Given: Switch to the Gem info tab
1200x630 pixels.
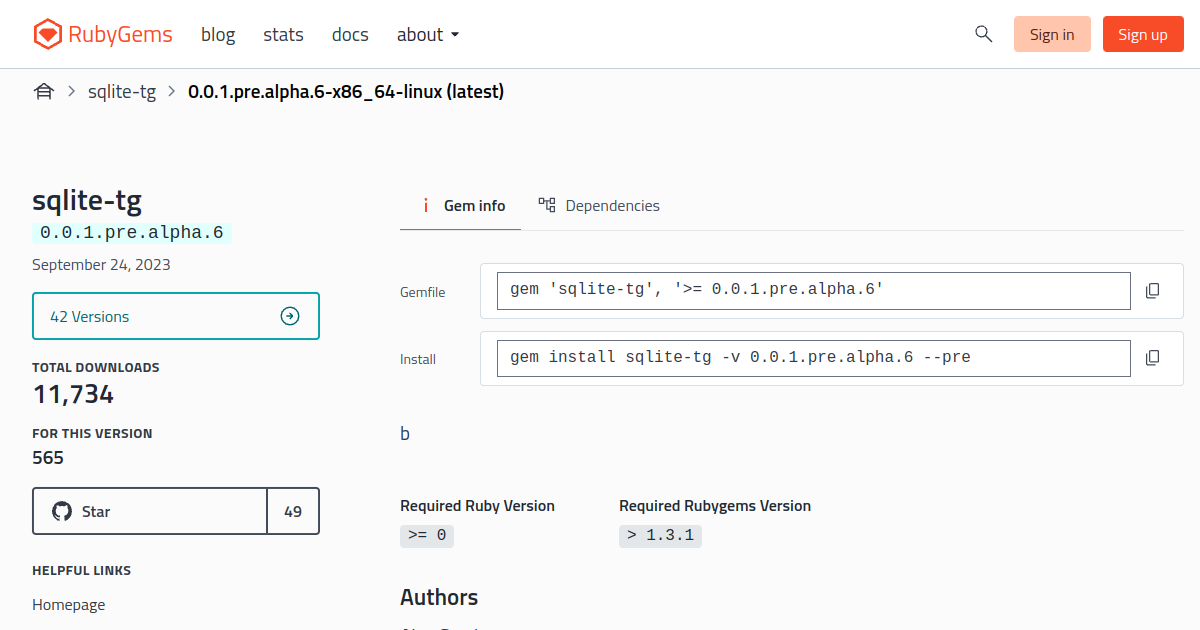Looking at the screenshot, I should pos(460,205).
